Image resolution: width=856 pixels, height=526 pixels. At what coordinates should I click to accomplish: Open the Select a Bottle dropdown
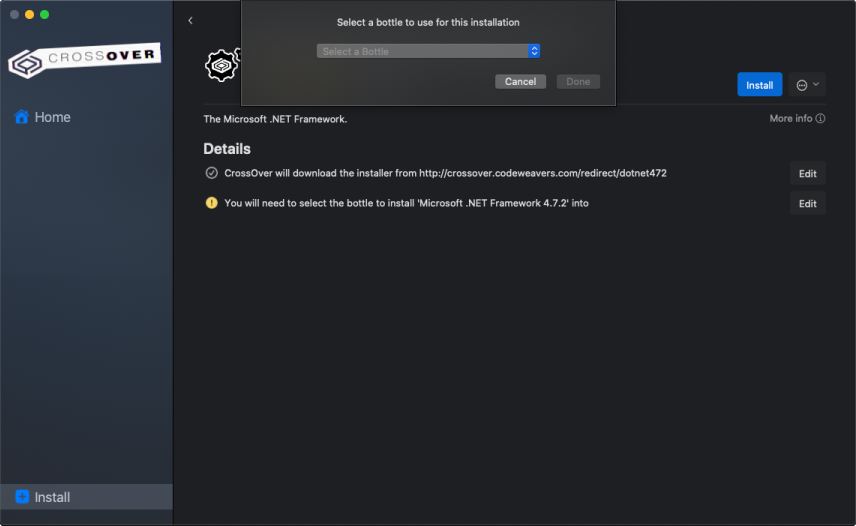pyautogui.click(x=428, y=51)
